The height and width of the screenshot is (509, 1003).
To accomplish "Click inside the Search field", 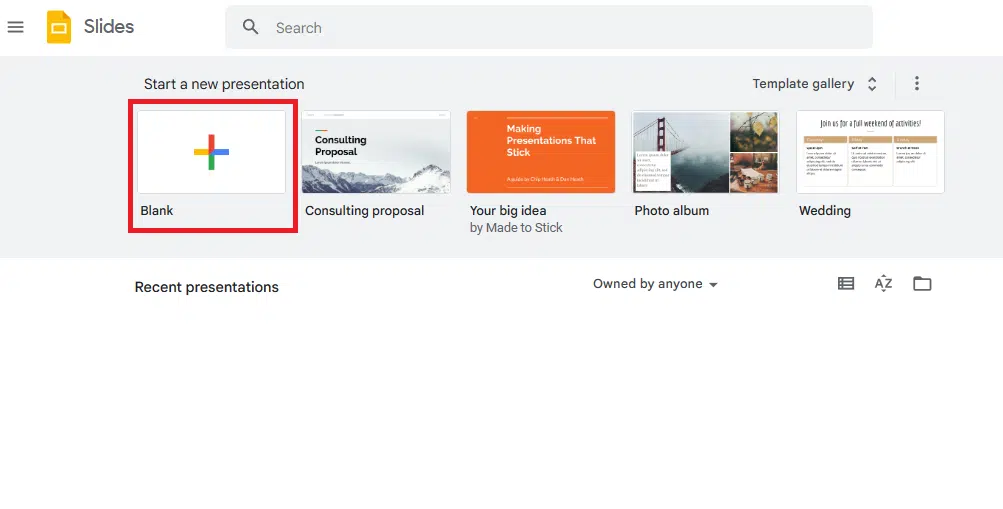I will click(x=560, y=27).
